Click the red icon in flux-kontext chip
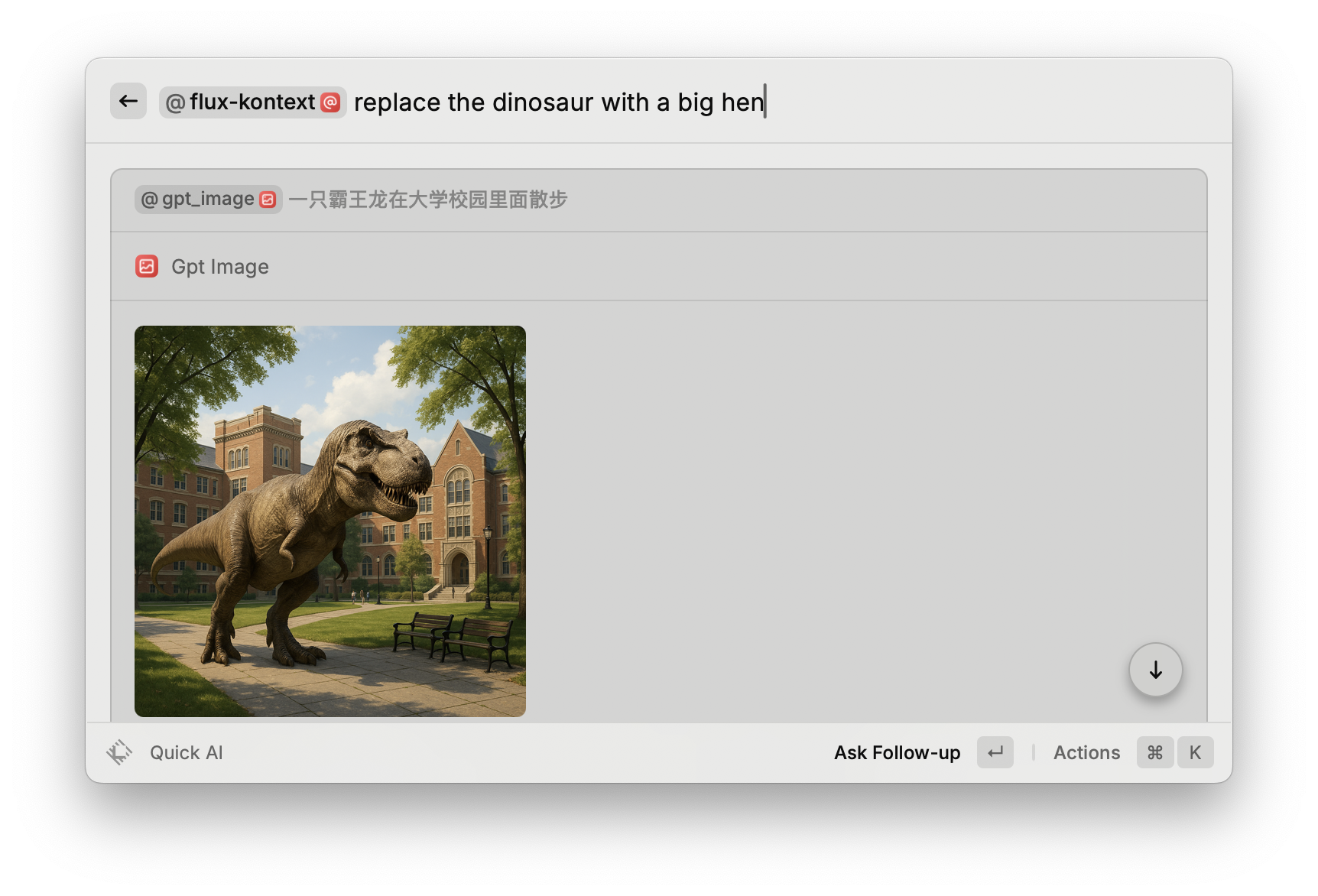This screenshot has width=1318, height=896. 330,102
